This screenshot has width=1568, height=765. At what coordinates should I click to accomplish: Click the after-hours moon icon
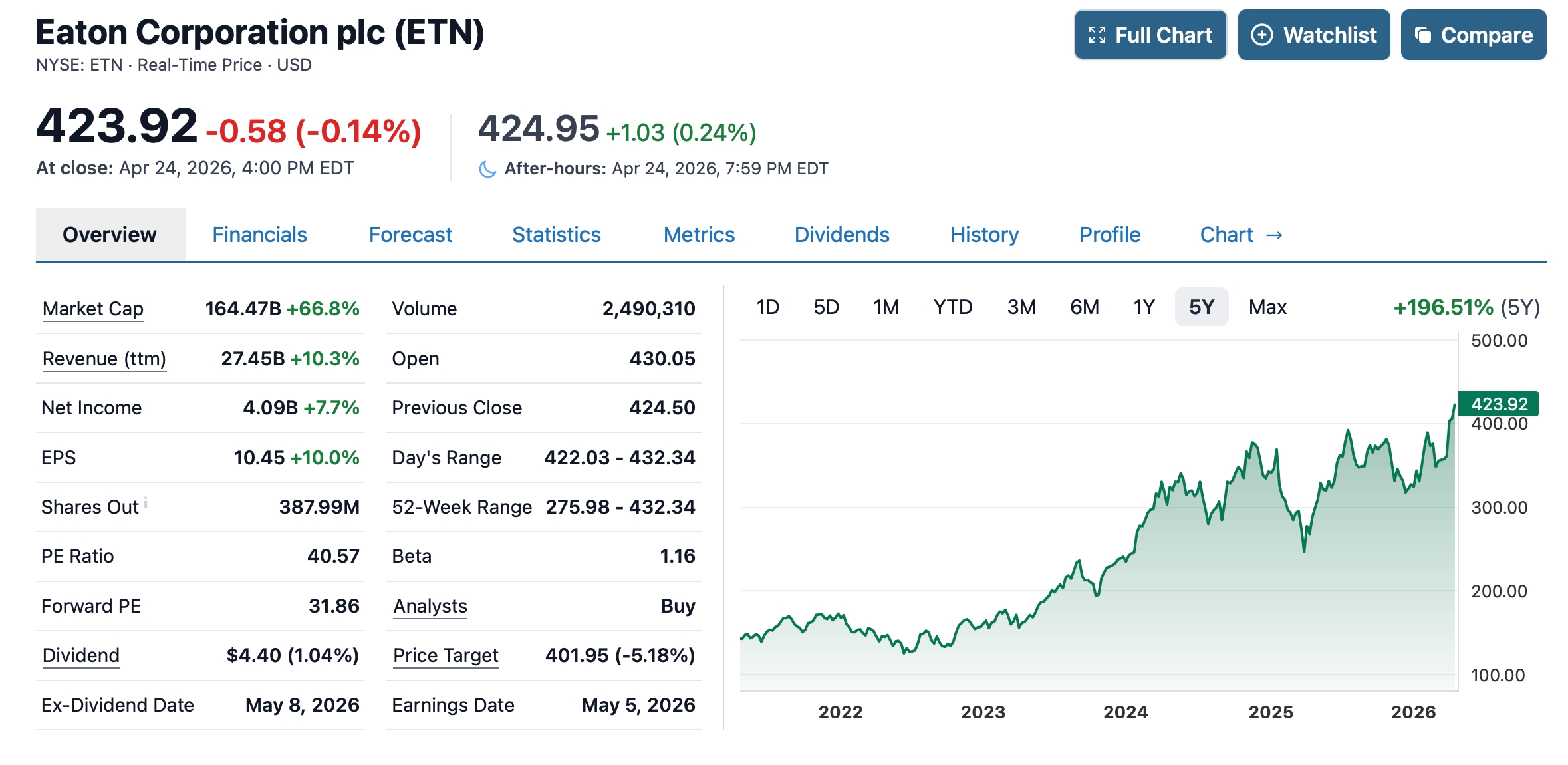pyautogui.click(x=487, y=169)
